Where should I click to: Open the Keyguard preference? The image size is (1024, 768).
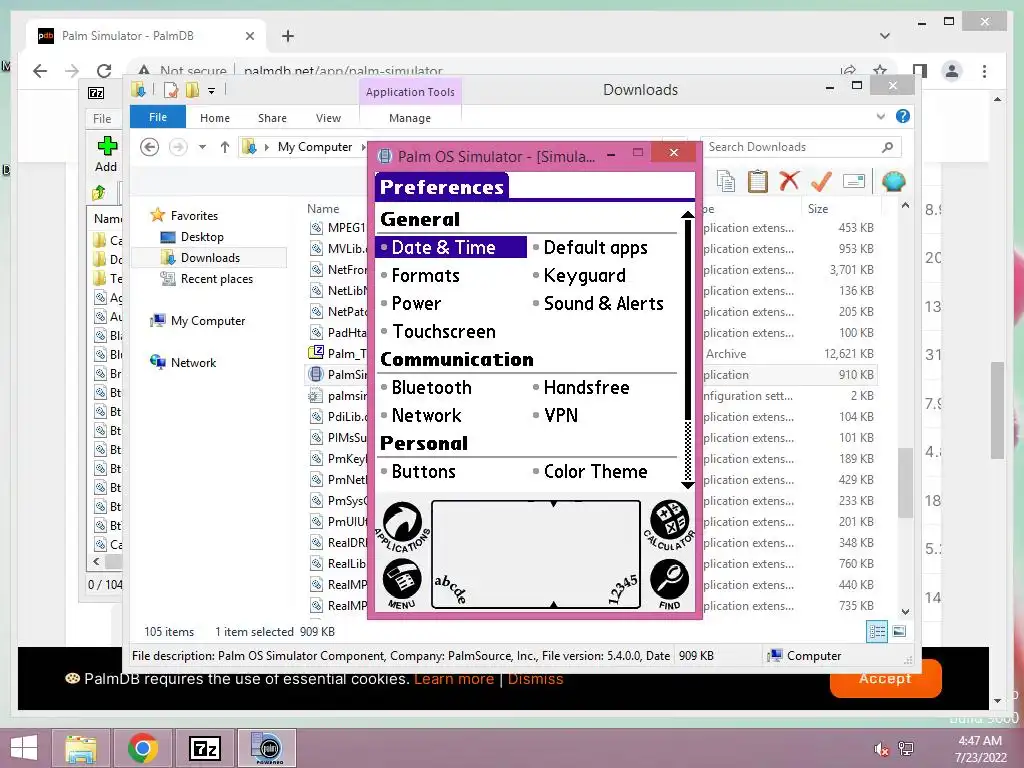pos(584,276)
